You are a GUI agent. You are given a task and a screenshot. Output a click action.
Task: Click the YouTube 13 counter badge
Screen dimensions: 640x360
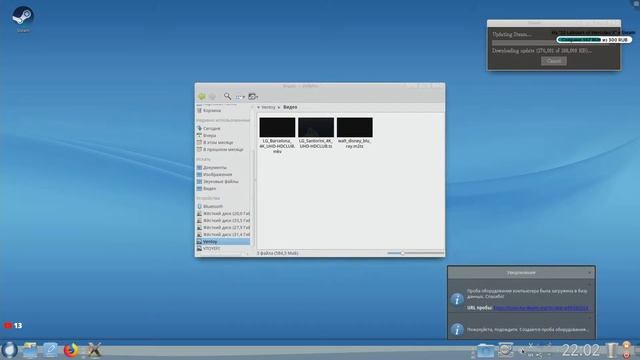(13, 325)
